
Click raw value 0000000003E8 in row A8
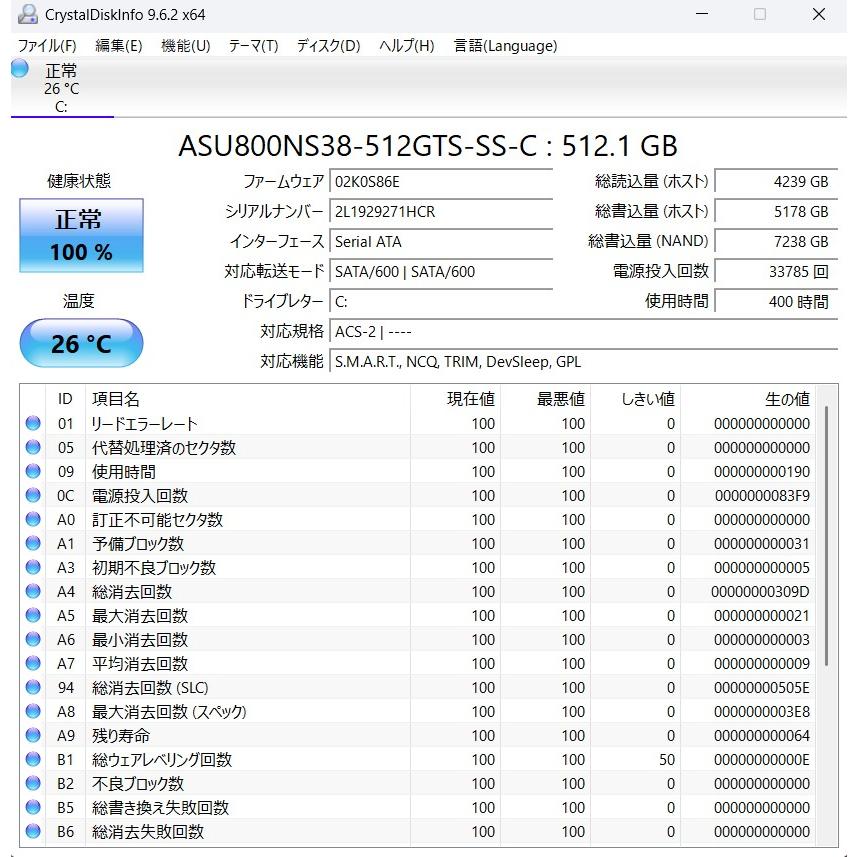(x=762, y=712)
